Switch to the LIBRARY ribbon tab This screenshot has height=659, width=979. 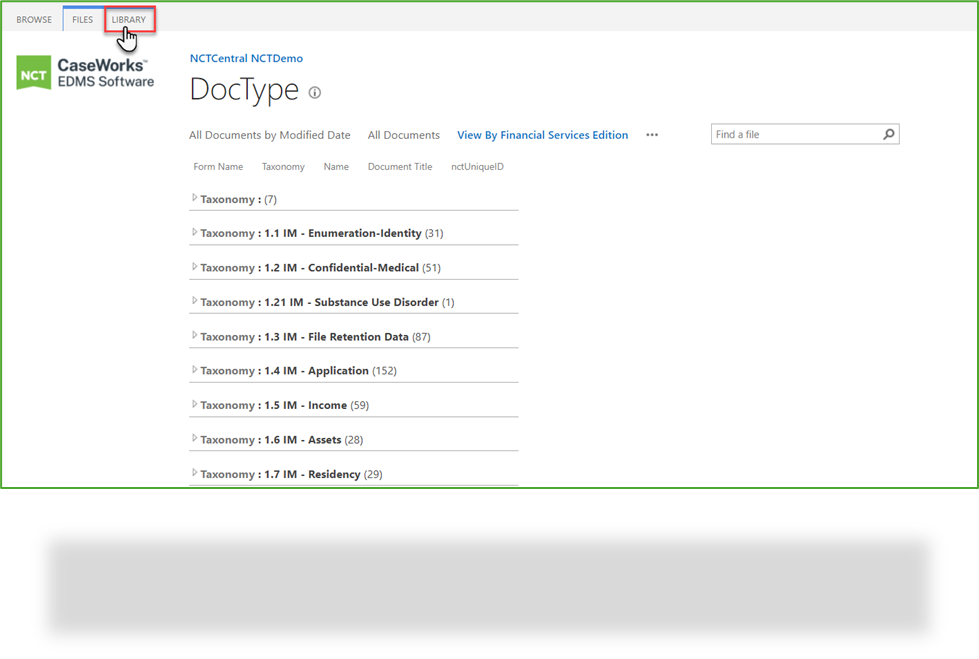click(x=129, y=18)
